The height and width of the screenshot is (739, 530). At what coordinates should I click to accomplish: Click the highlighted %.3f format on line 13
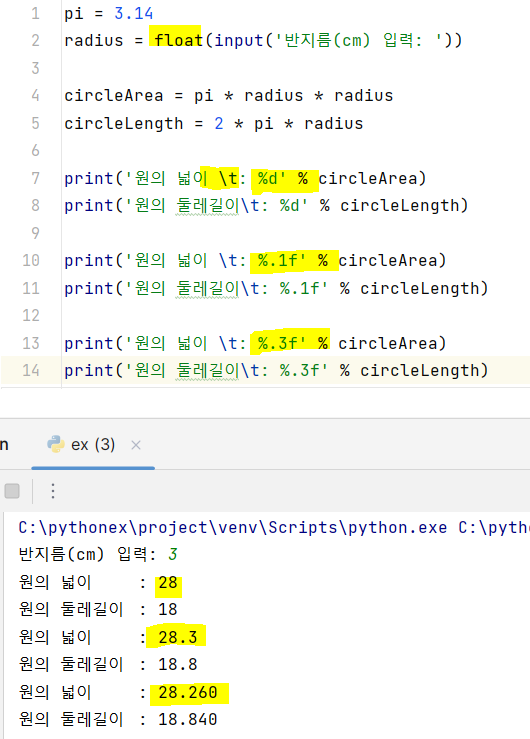click(281, 343)
